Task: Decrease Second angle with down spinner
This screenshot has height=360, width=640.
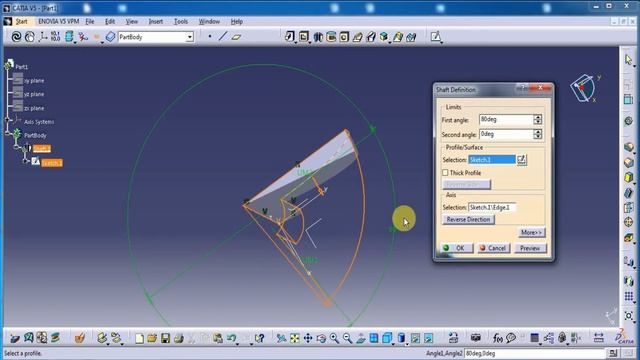Action: click(538, 137)
